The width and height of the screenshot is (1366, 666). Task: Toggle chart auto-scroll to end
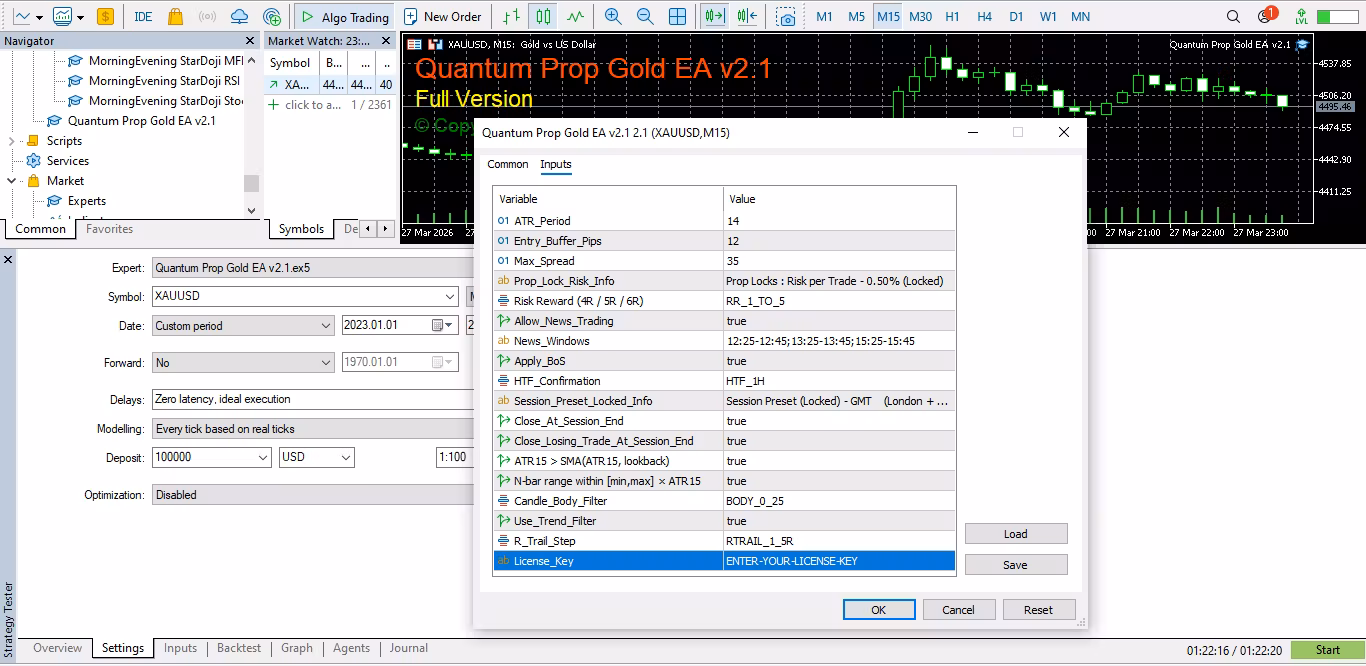[x=713, y=17]
